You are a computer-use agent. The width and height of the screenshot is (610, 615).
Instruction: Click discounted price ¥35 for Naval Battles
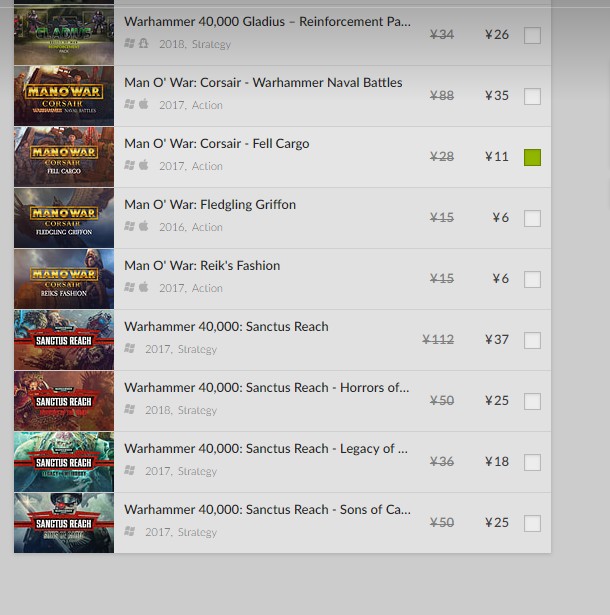pos(497,96)
